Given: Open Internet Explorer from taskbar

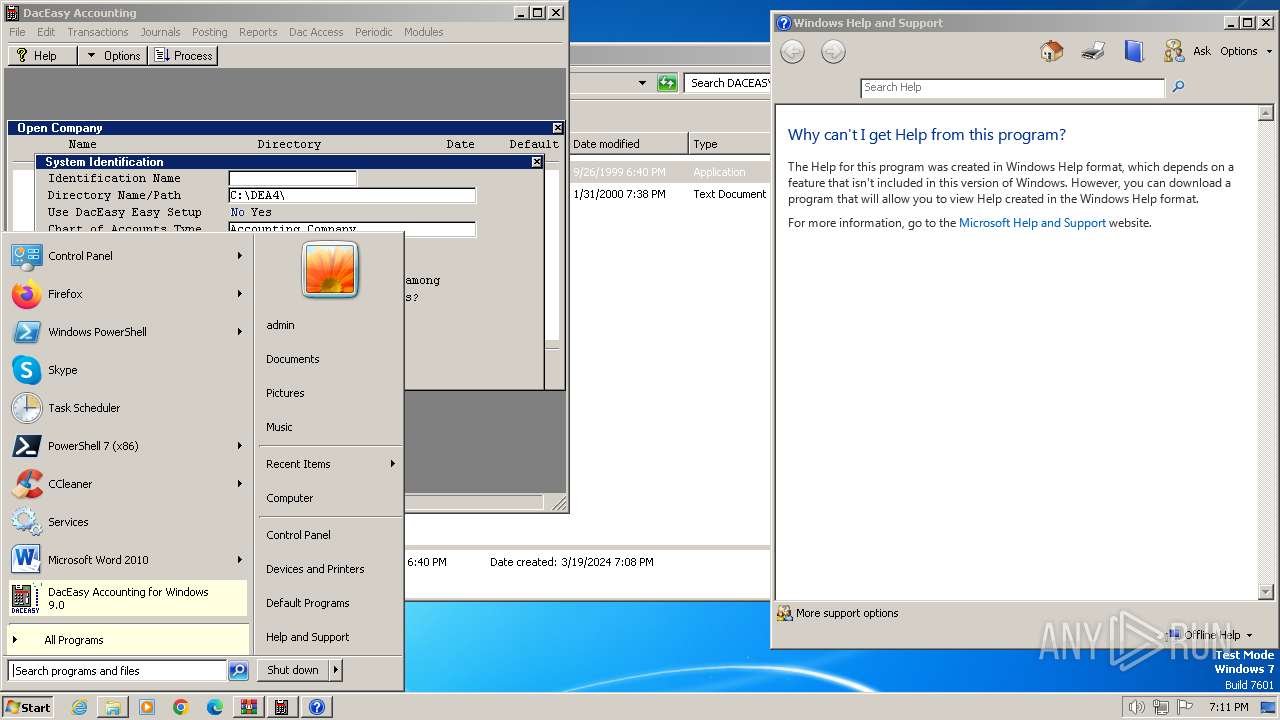Looking at the screenshot, I should 80,707.
